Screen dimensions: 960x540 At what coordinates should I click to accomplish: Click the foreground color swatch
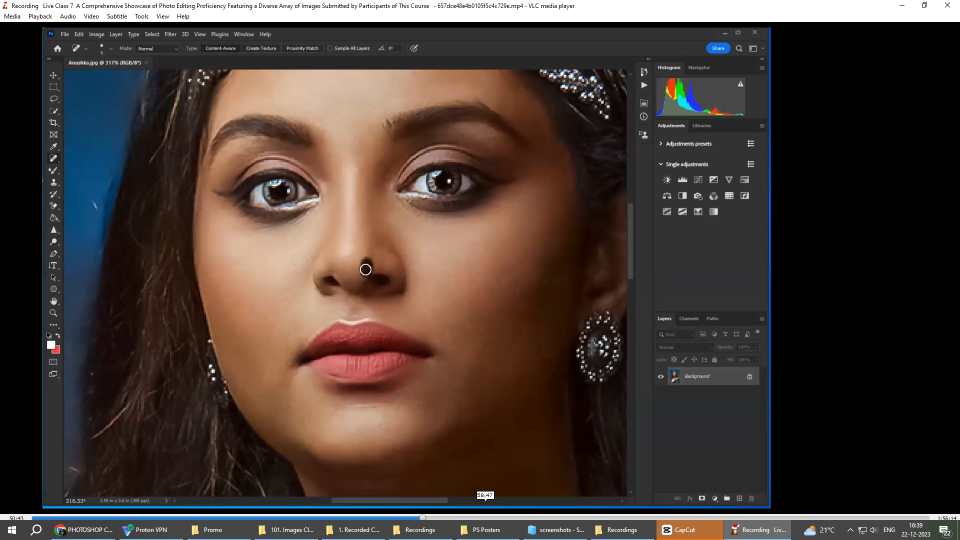51,345
